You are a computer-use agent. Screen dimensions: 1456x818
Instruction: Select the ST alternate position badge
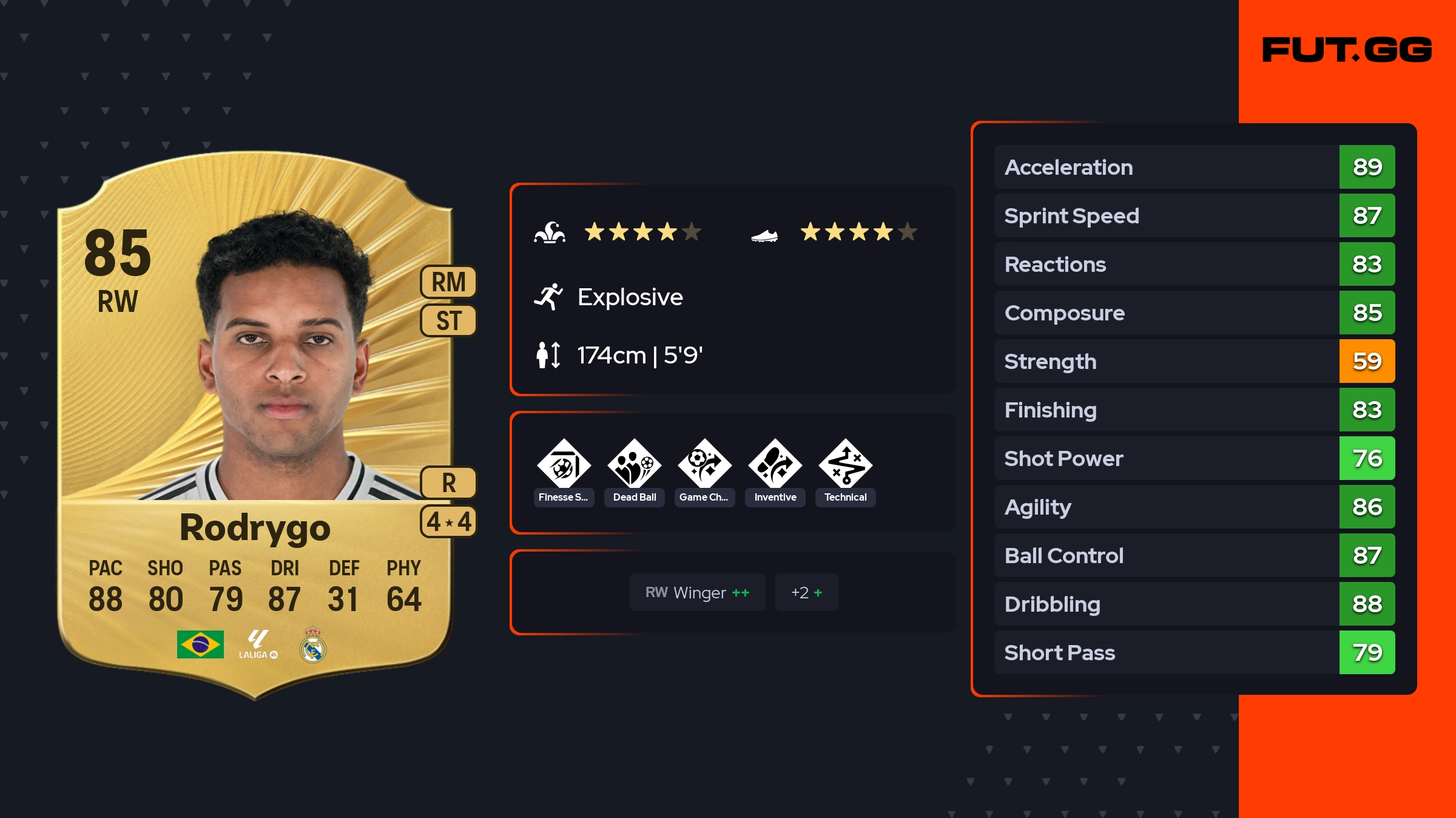tap(448, 320)
